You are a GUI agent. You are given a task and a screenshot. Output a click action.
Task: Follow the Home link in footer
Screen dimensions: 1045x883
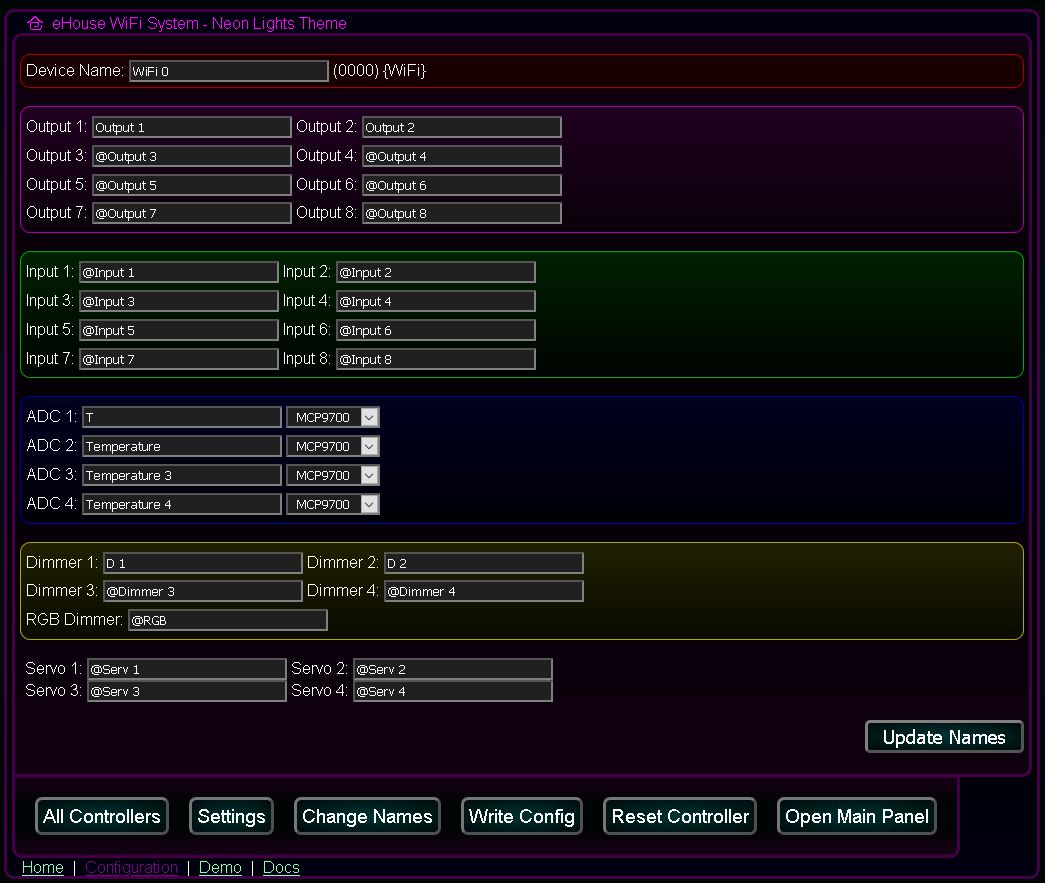click(42, 868)
